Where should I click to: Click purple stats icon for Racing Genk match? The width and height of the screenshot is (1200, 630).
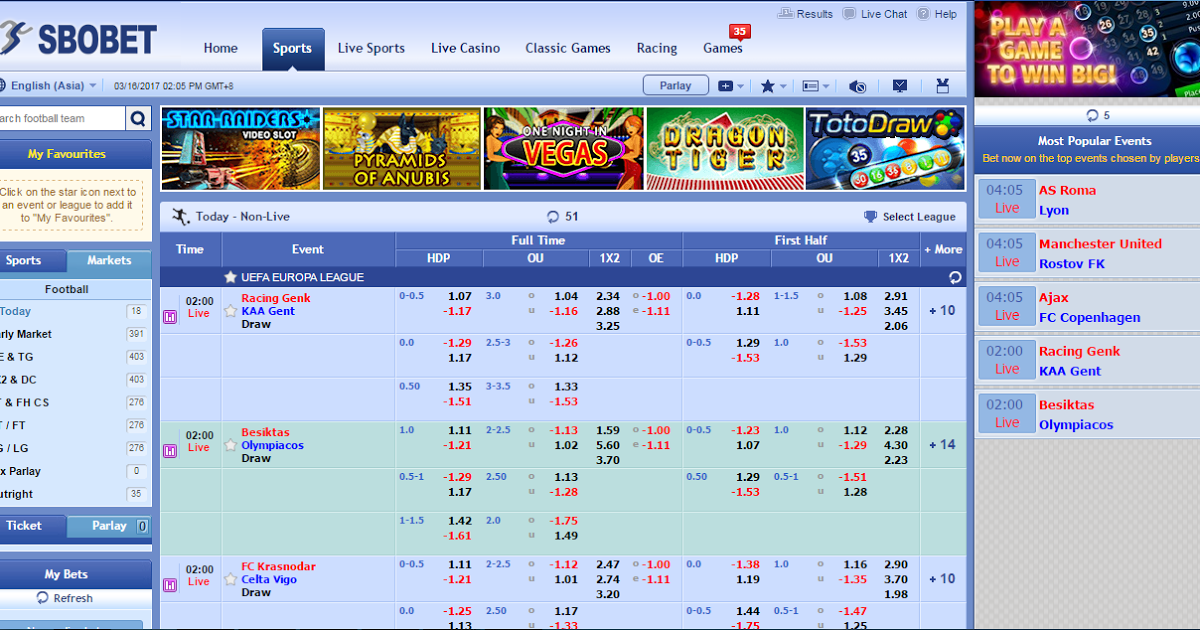point(170,317)
